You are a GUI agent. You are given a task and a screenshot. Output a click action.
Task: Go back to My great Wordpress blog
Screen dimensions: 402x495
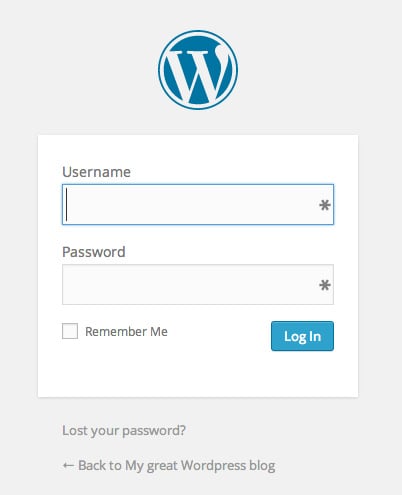169,466
